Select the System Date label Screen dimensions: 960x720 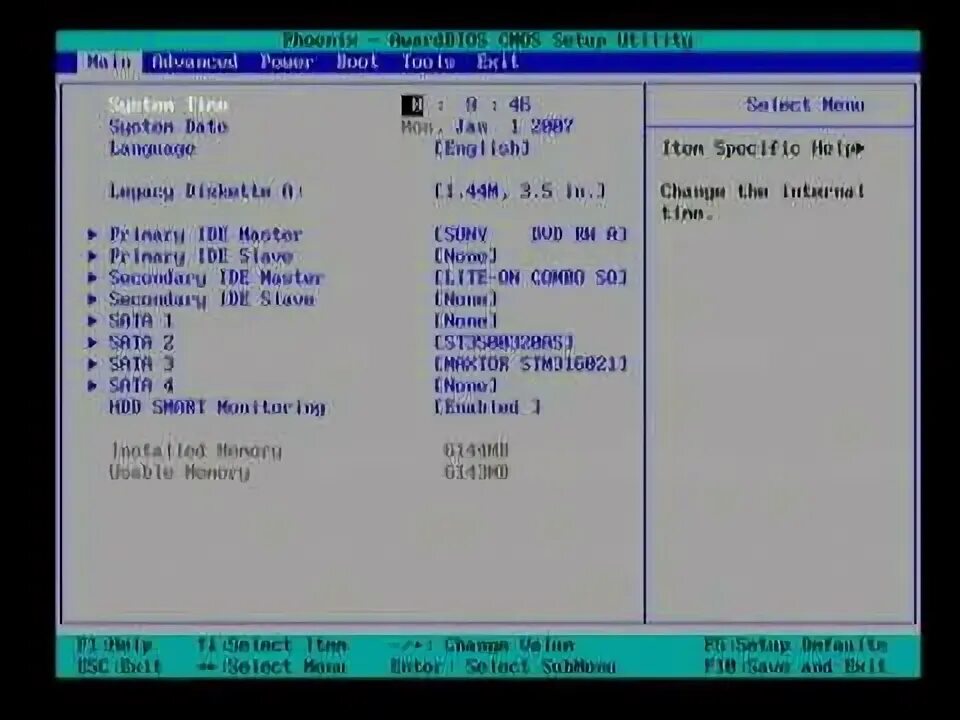(168, 127)
